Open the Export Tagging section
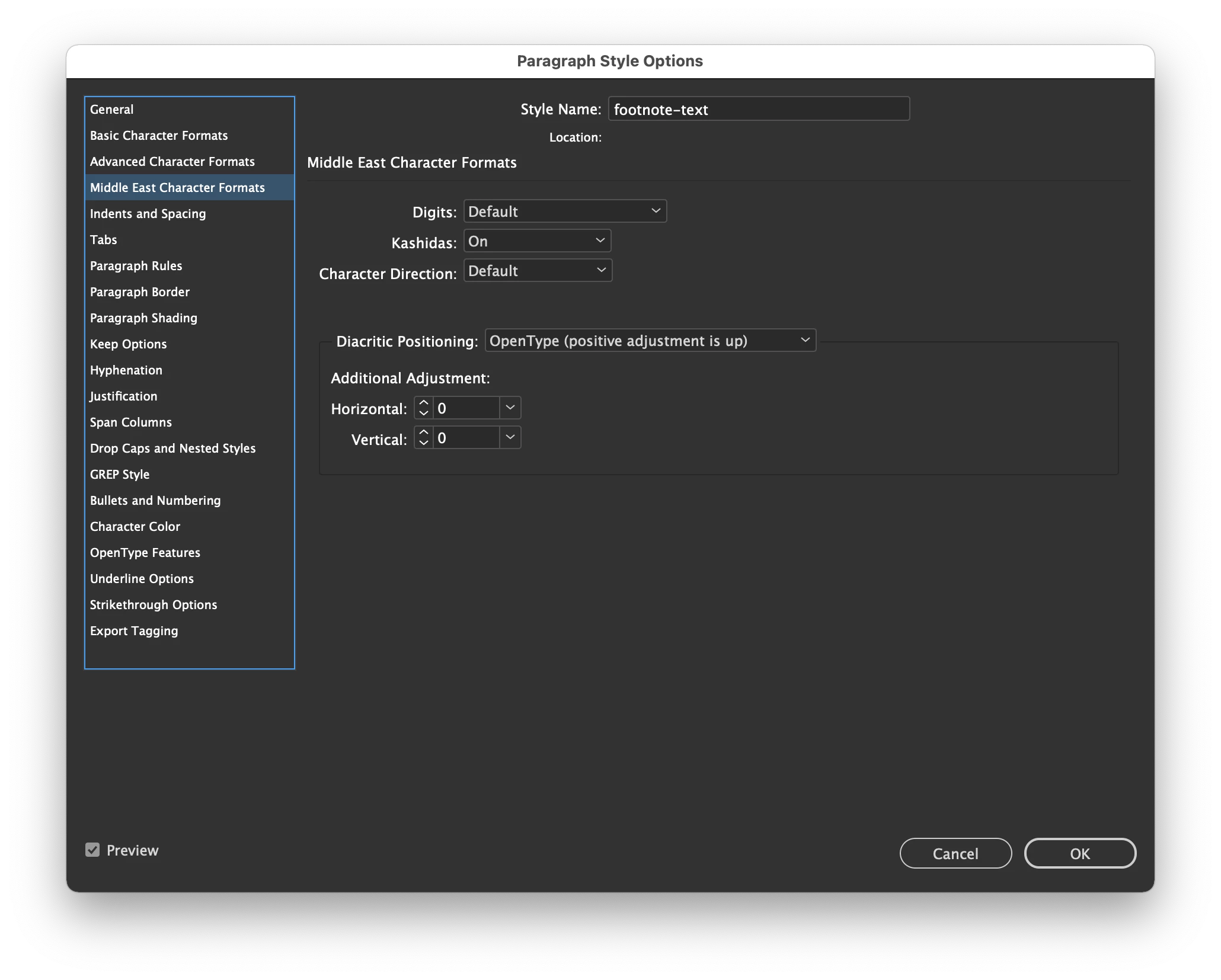Screen dimensions: 1221x980 tap(134, 631)
